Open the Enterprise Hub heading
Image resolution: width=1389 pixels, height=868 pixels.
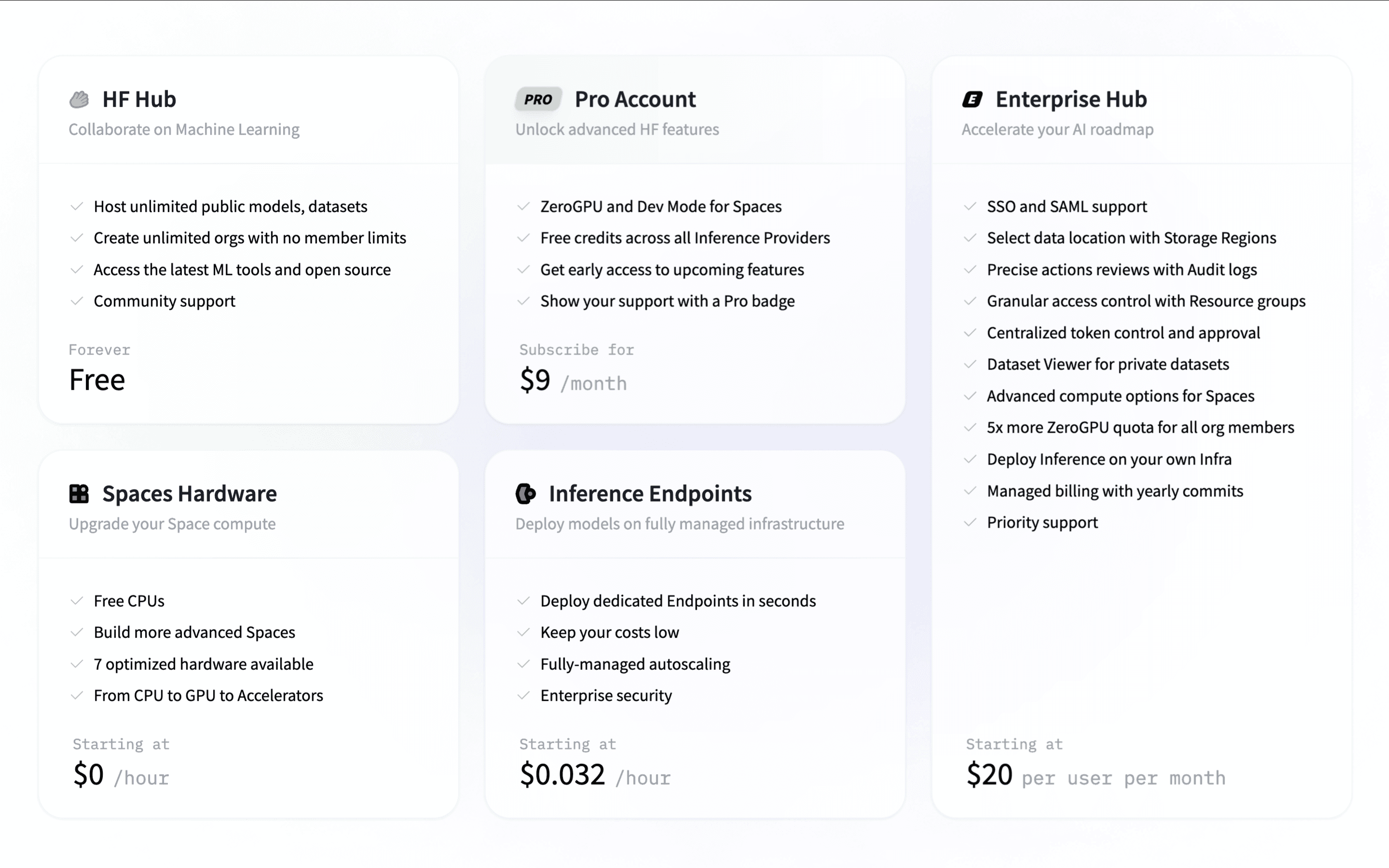click(1071, 99)
